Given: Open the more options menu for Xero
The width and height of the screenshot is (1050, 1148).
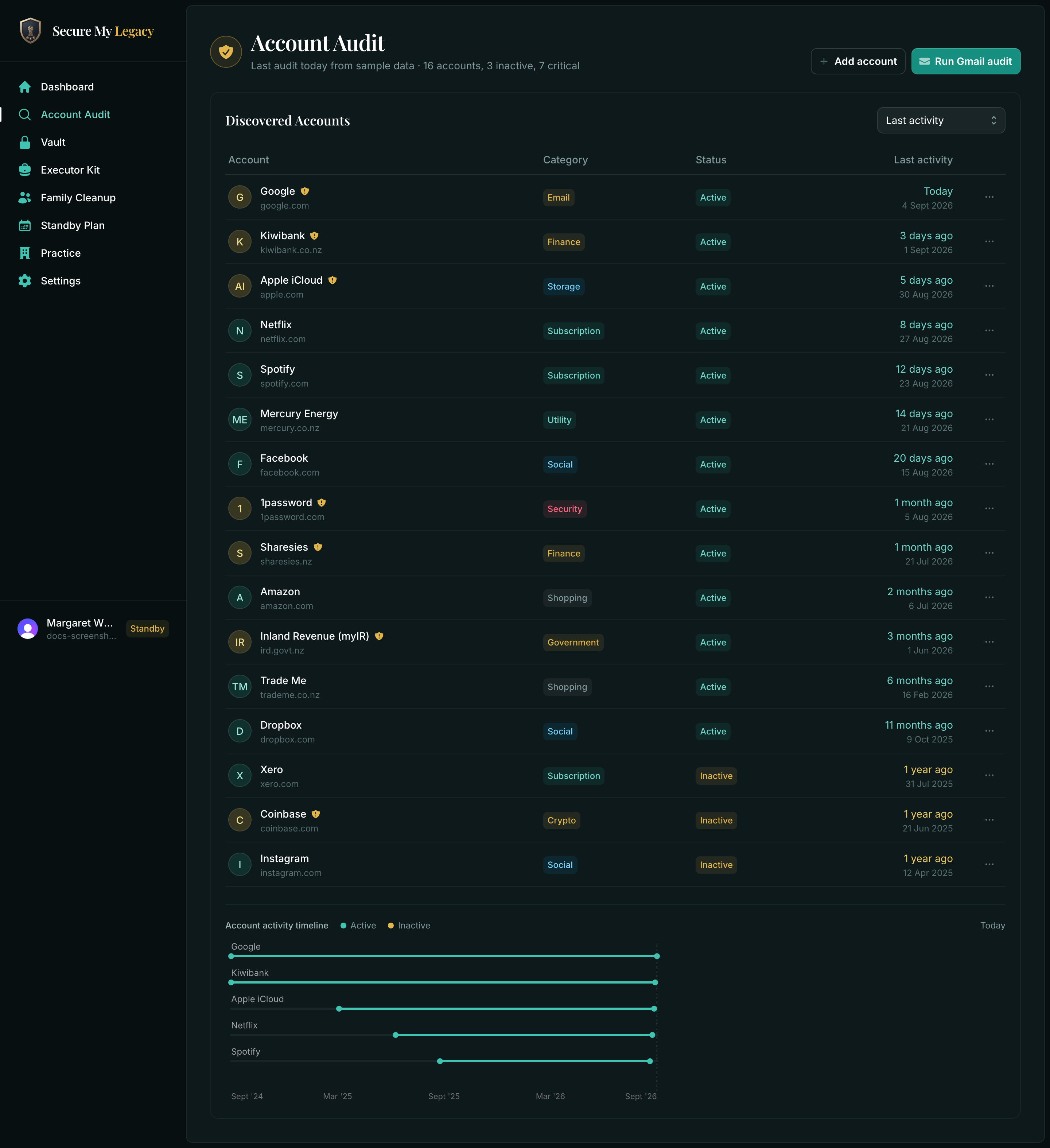Looking at the screenshot, I should coord(989,776).
